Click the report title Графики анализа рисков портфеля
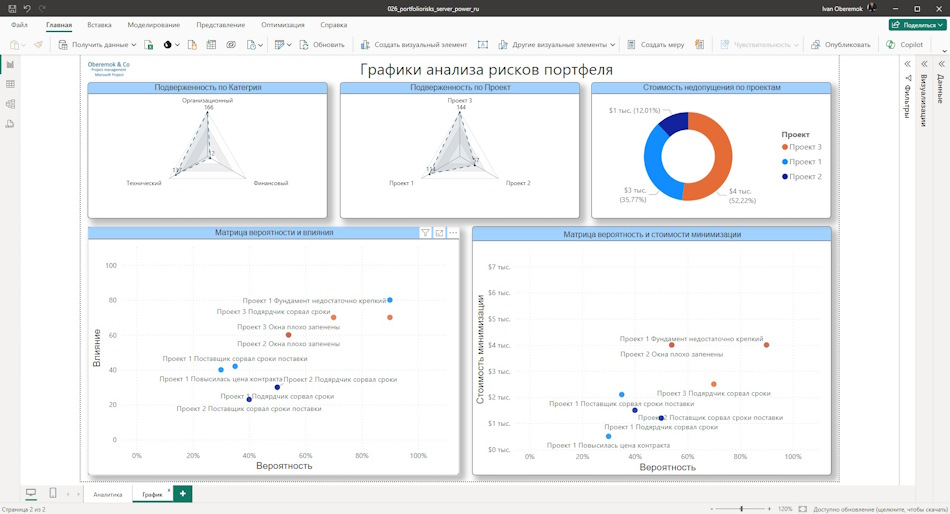 click(487, 70)
